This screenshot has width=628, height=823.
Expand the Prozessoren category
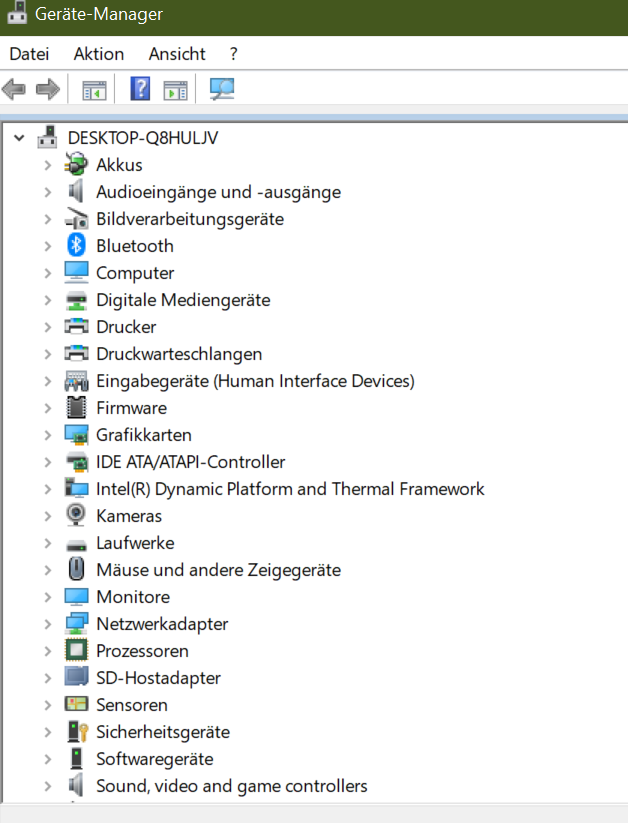(x=47, y=651)
